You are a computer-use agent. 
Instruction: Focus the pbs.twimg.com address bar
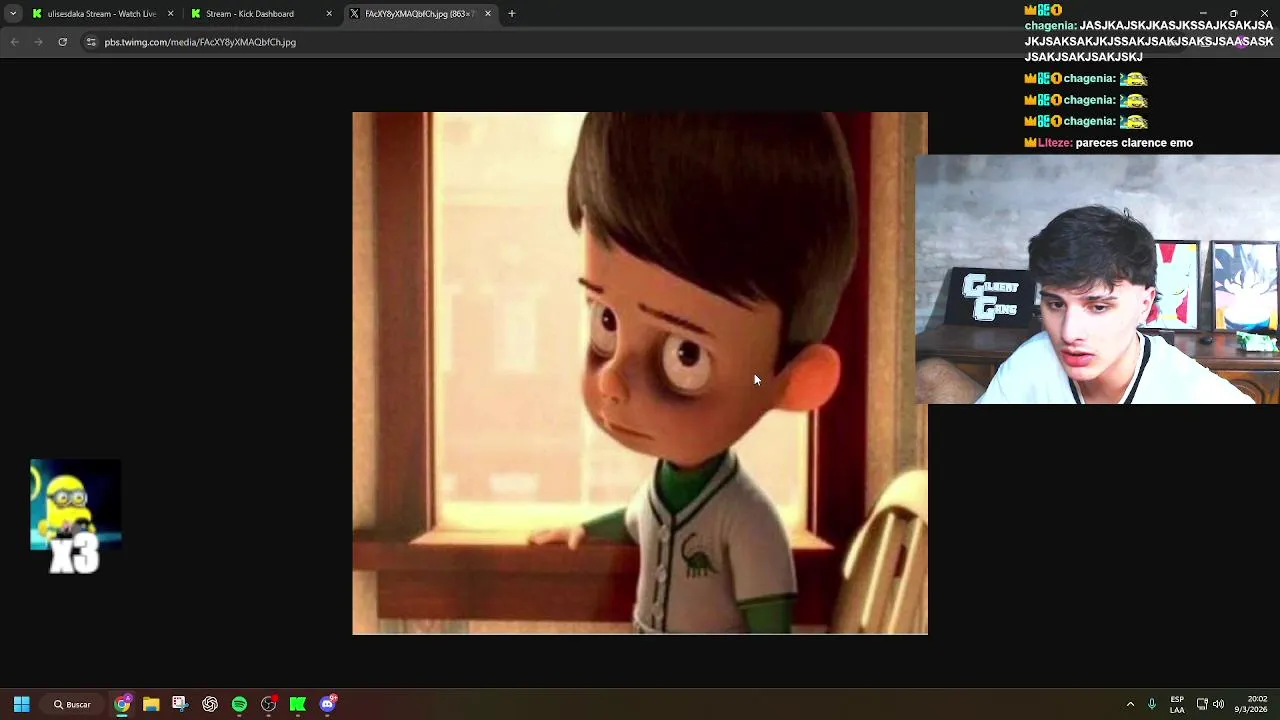[x=200, y=42]
